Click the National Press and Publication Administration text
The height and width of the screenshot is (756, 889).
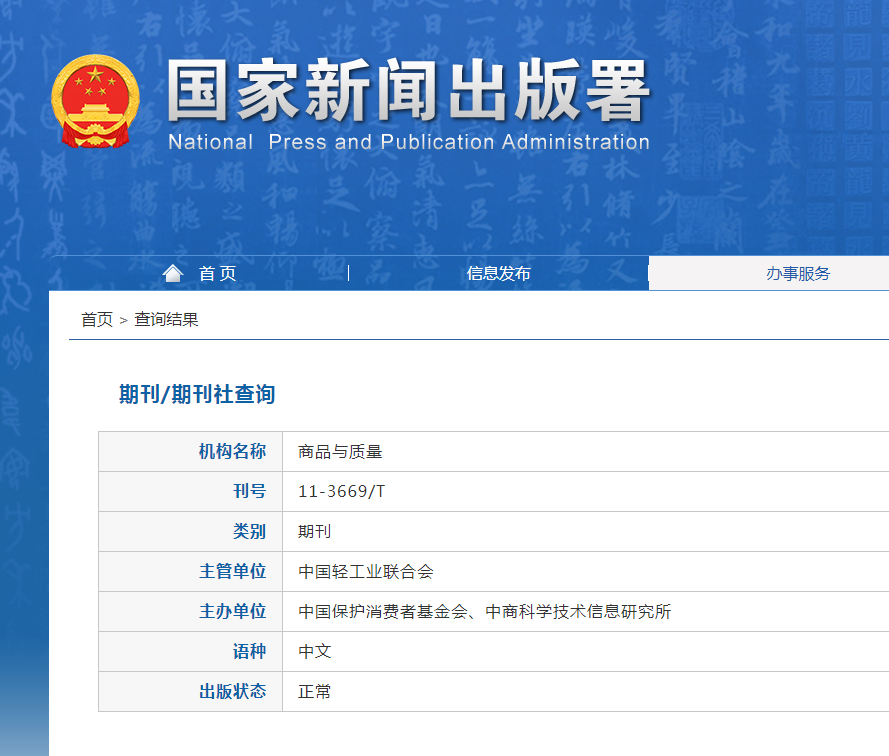point(408,142)
